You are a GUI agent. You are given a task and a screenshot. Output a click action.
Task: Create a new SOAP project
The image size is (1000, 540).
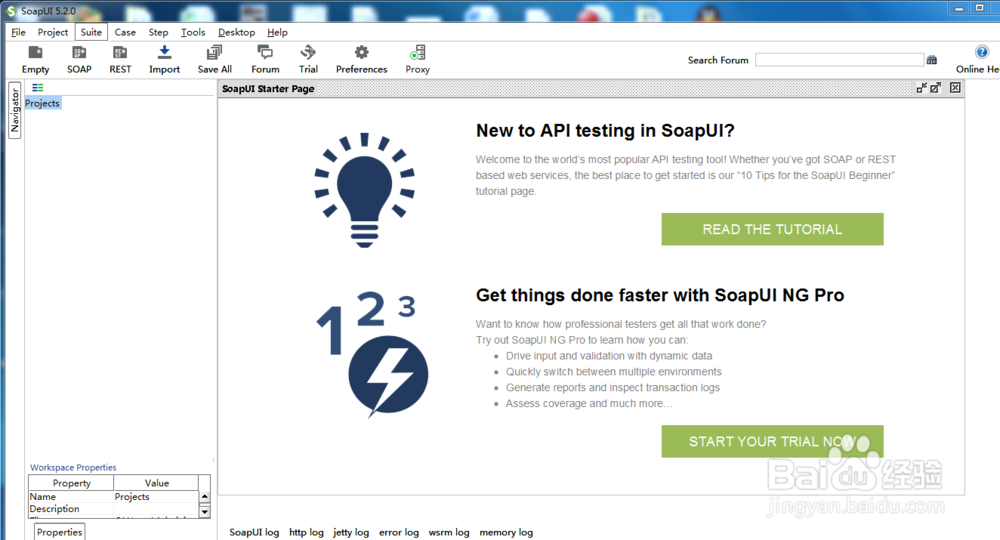(x=79, y=60)
